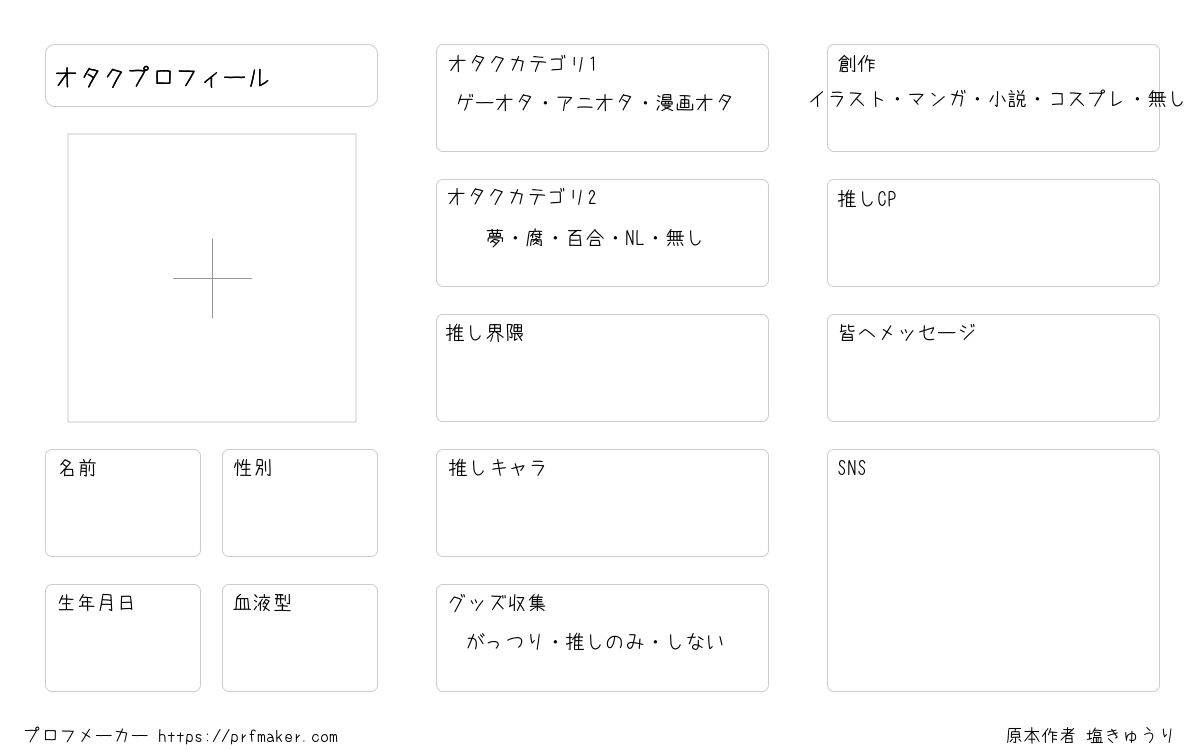
Task: Select the 性別 gender field
Action: tap(300, 503)
